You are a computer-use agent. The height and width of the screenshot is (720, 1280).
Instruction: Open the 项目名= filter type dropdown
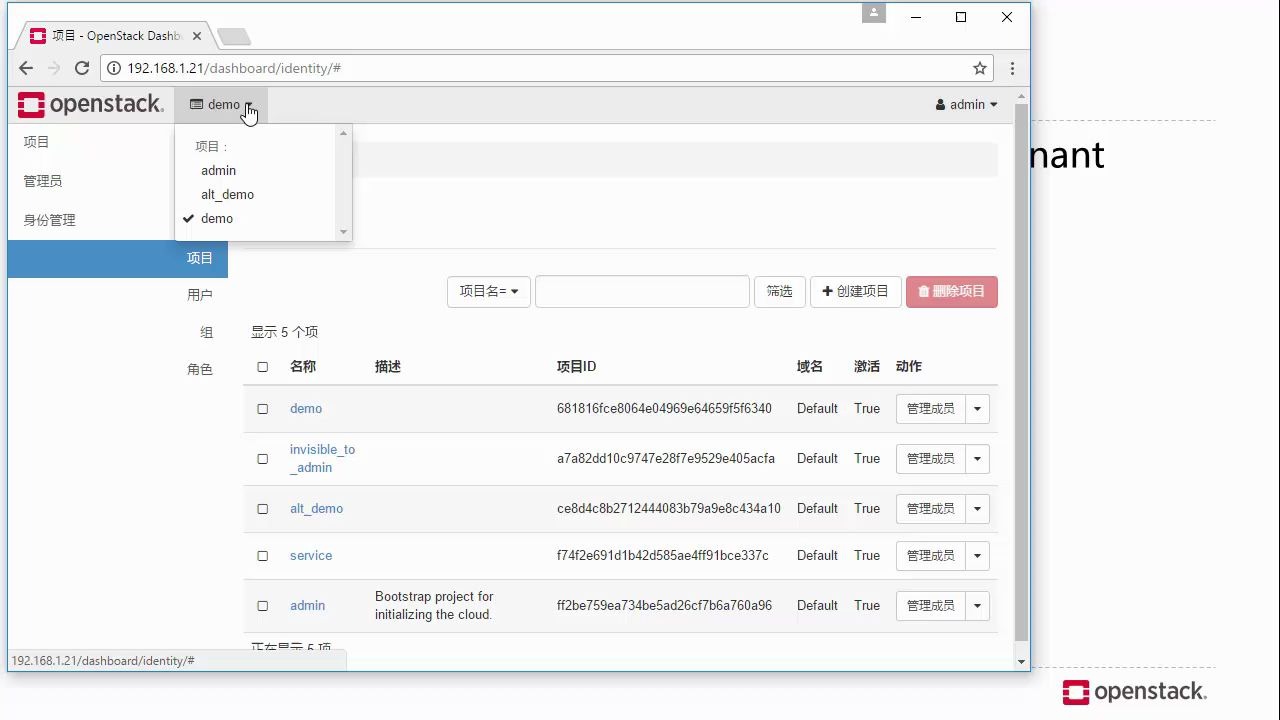489,291
